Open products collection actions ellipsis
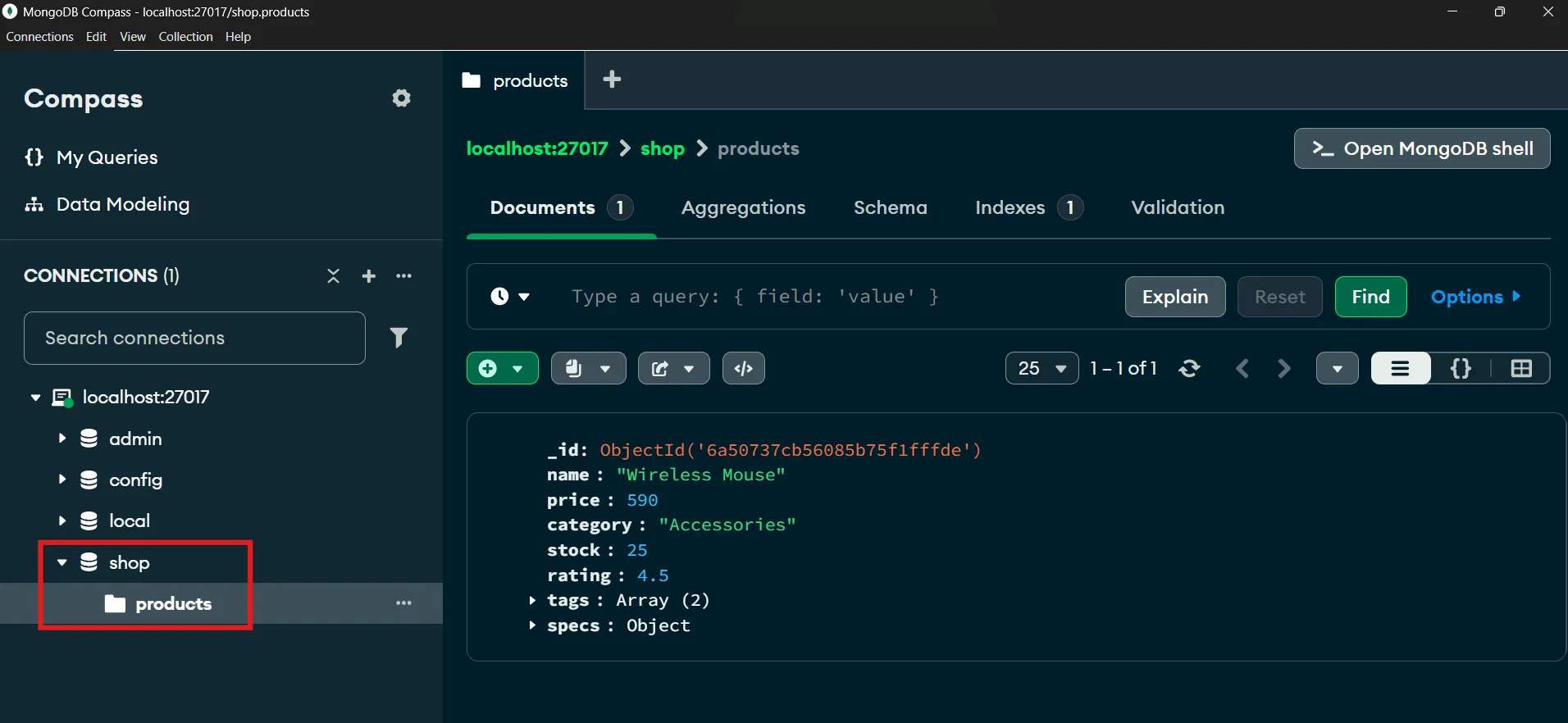The height and width of the screenshot is (723, 1568). point(404,603)
